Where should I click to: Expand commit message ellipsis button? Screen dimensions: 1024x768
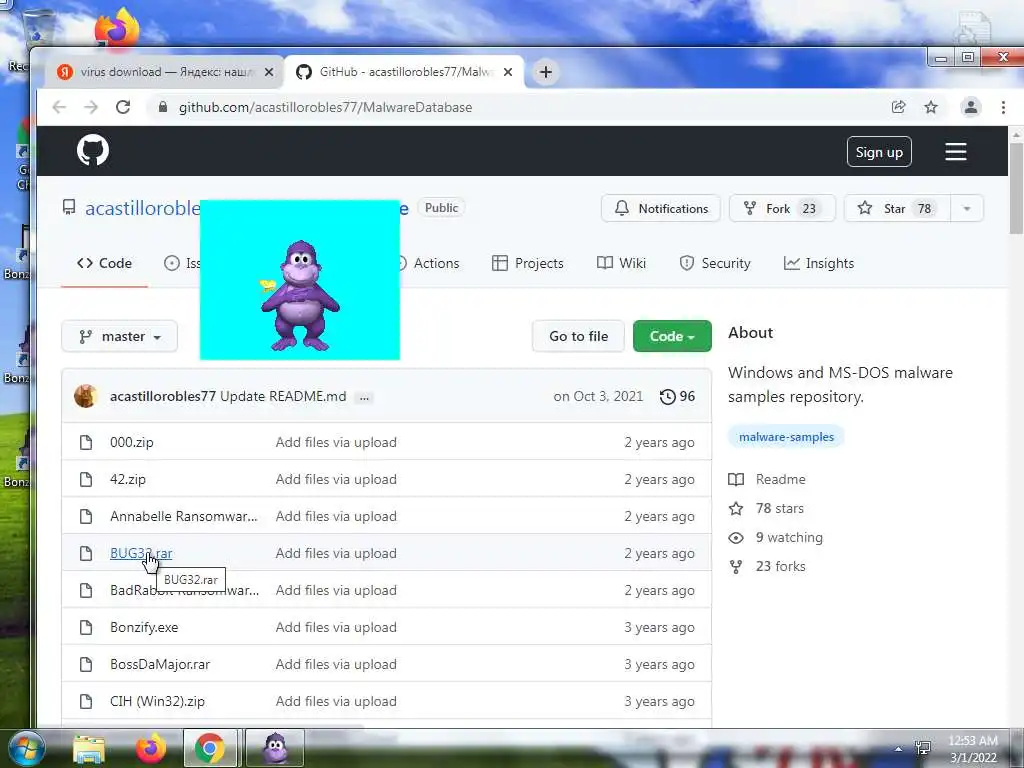tap(364, 397)
